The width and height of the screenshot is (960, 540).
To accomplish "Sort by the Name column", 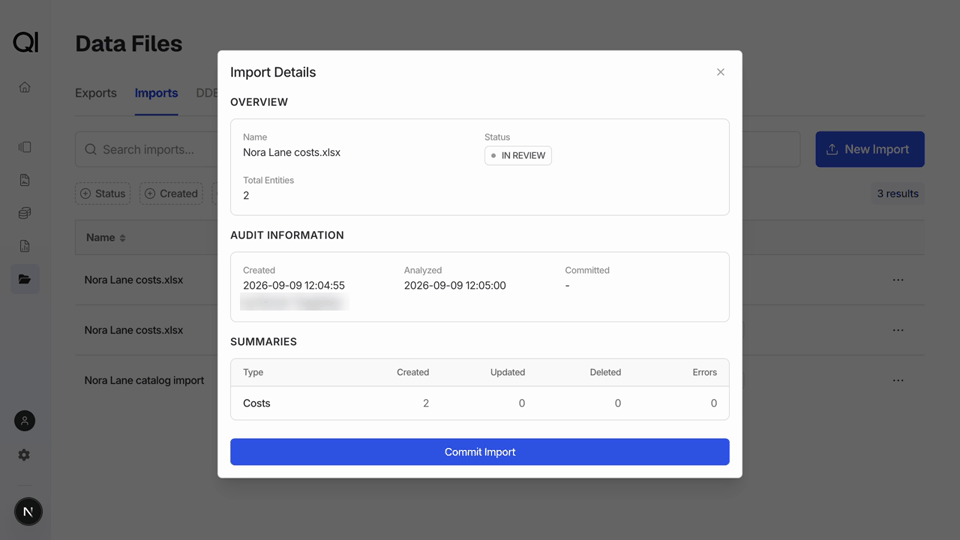I will point(105,238).
